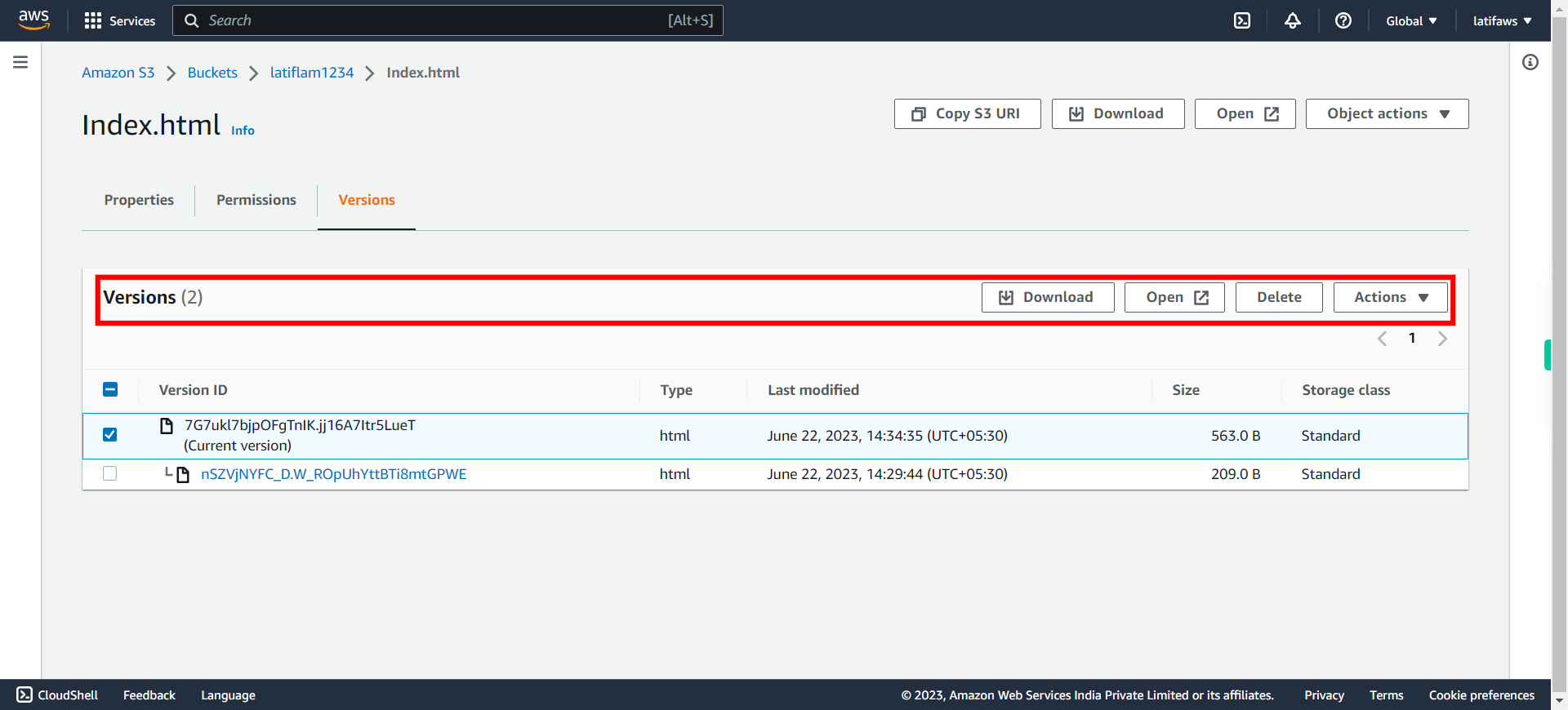Screen dimensions: 1568x710
Task: Click June 22, 2023, 14:34:35 timestamp
Action: point(887,436)
